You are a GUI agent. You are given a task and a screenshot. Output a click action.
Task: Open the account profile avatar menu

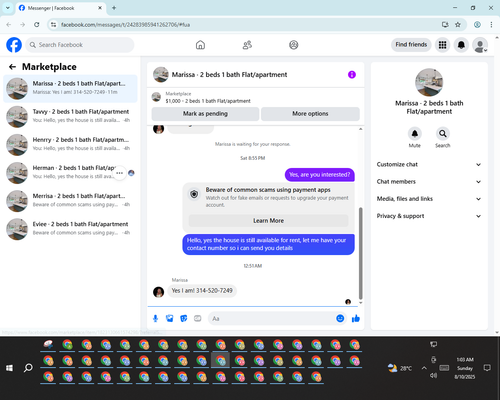pos(480,45)
